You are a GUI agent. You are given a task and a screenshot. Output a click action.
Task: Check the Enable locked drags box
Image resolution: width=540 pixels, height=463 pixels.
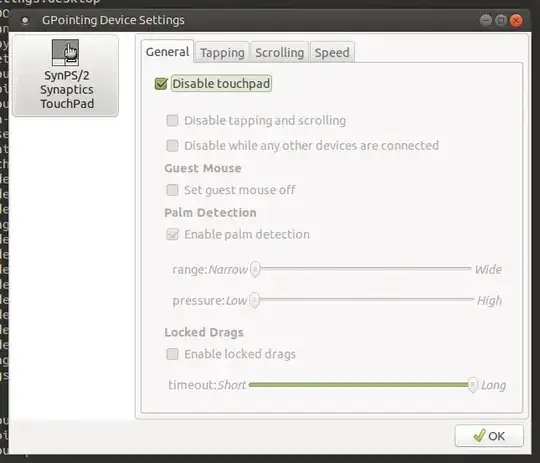pyautogui.click(x=172, y=354)
